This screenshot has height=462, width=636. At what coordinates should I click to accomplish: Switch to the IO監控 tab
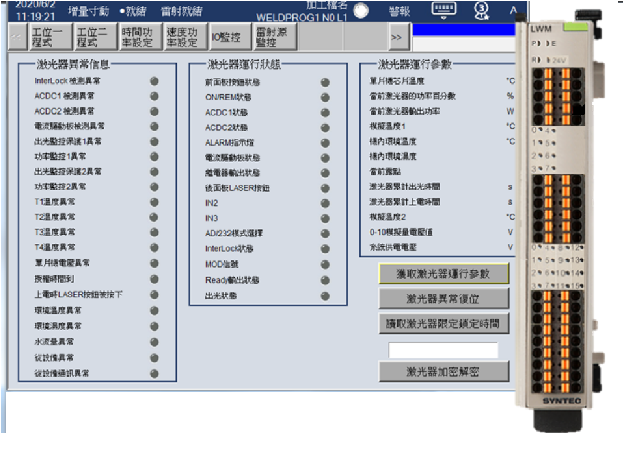(x=226, y=39)
